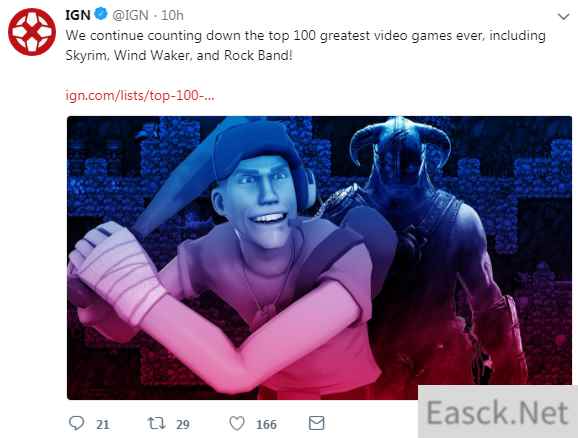Viewport: 578px width, 438px height.
Task: Open the ign.com/lists/top-100 link
Action: click(x=140, y=95)
